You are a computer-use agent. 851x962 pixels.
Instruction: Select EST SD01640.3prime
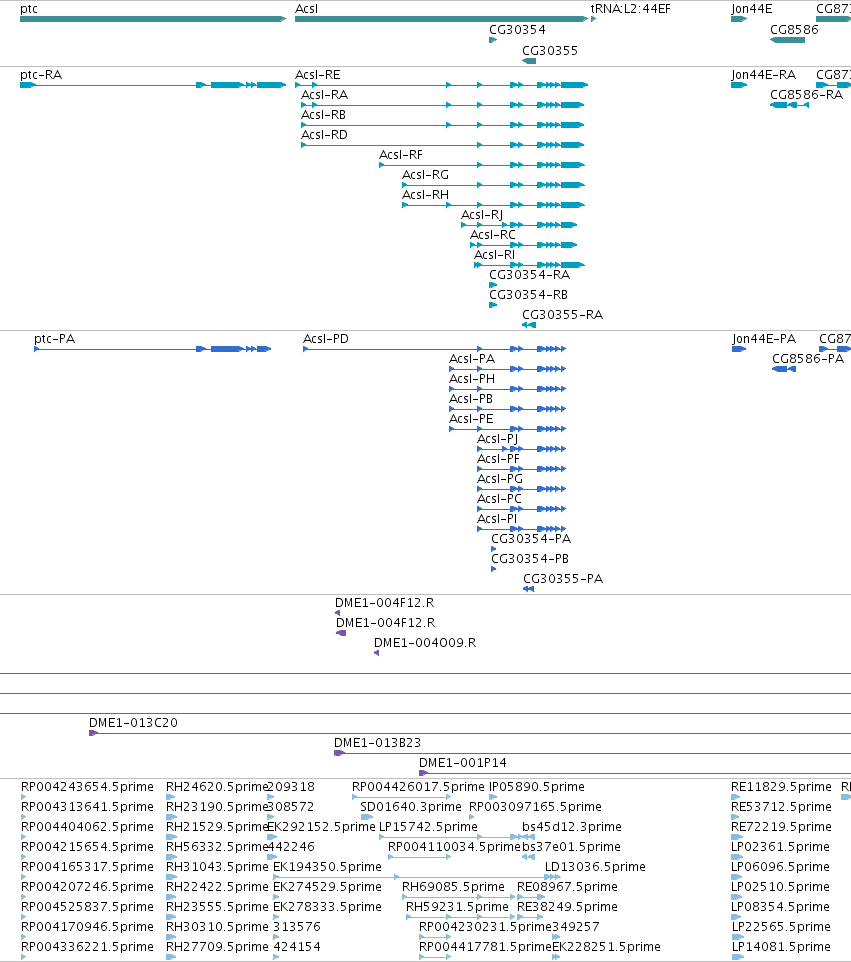point(411,807)
